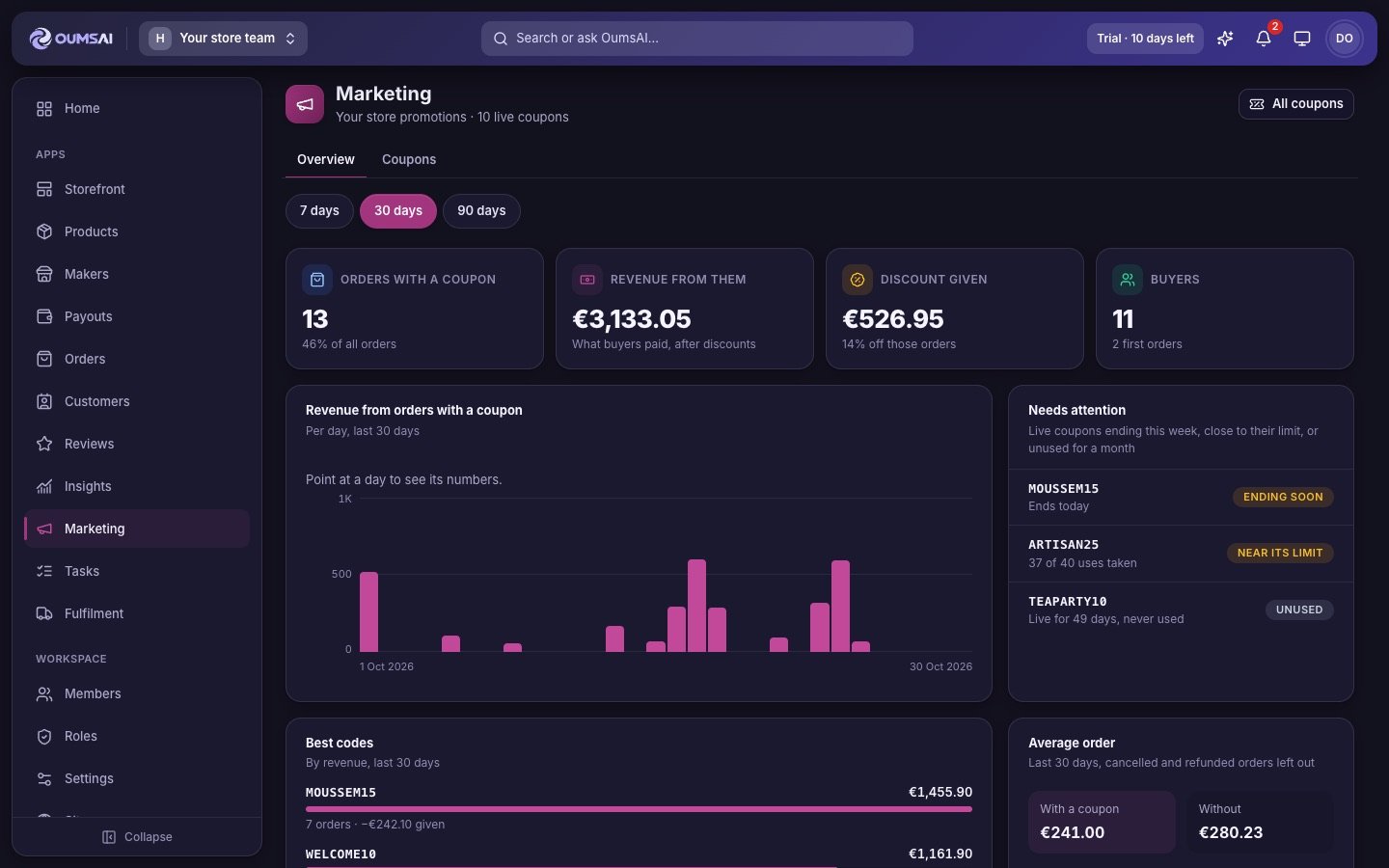Open Tasks in the sidebar
The height and width of the screenshot is (868, 1389).
(137, 571)
